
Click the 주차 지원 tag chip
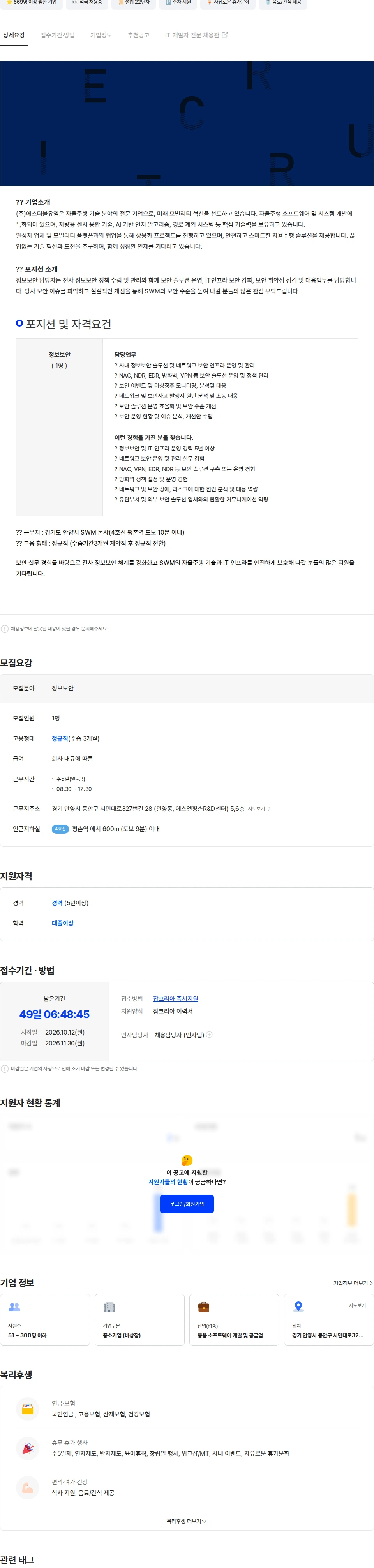[x=178, y=2]
